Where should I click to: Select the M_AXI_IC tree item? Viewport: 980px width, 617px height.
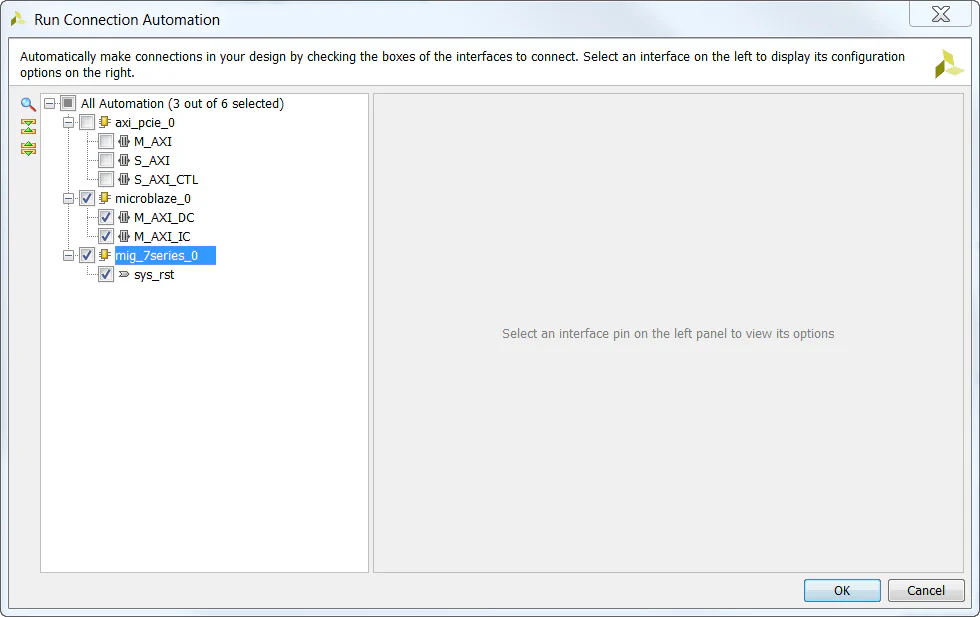click(x=162, y=236)
